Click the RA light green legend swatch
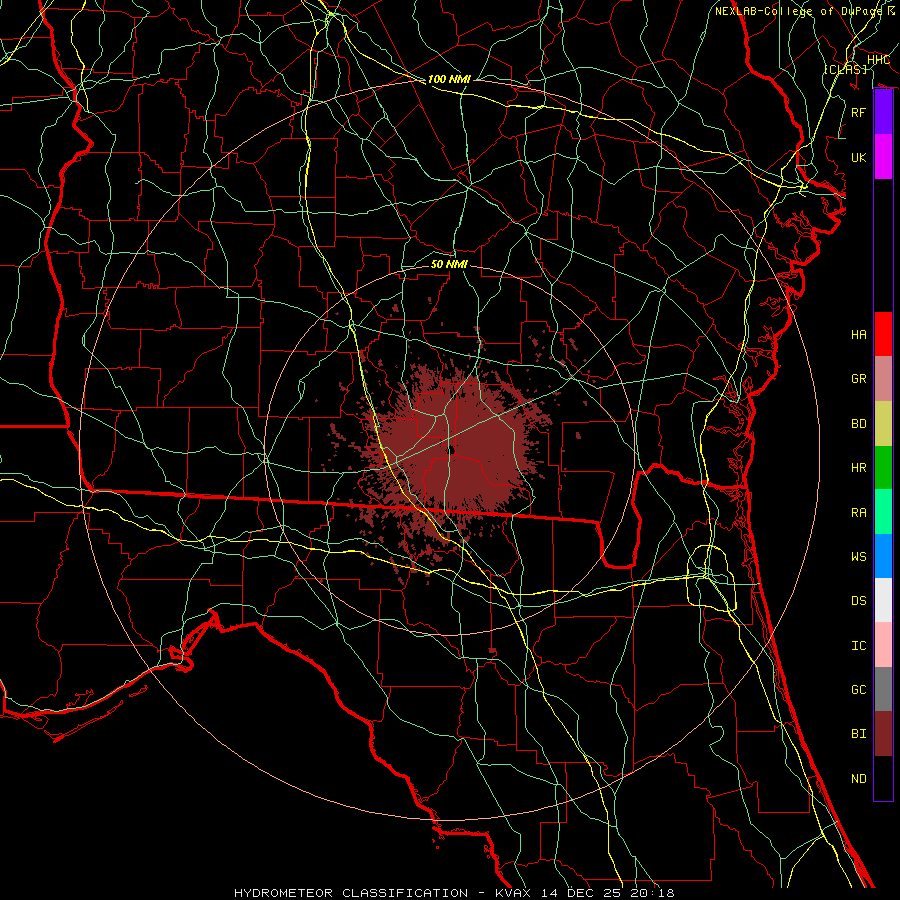The image size is (900, 900). [883, 512]
